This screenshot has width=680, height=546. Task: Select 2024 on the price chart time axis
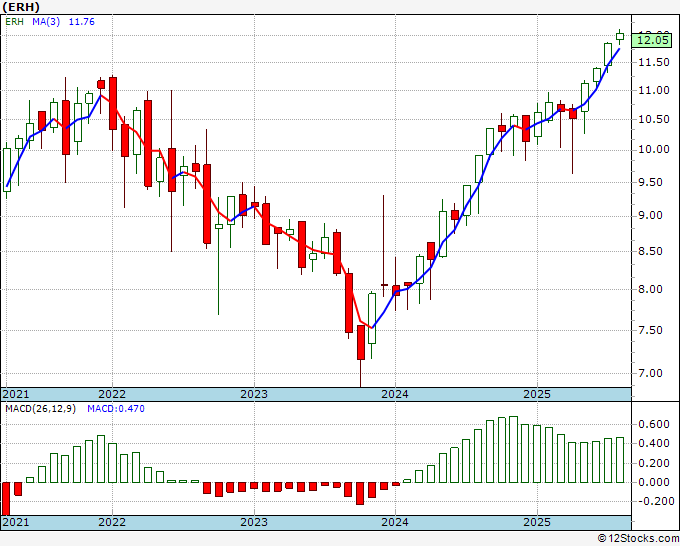pos(395,394)
